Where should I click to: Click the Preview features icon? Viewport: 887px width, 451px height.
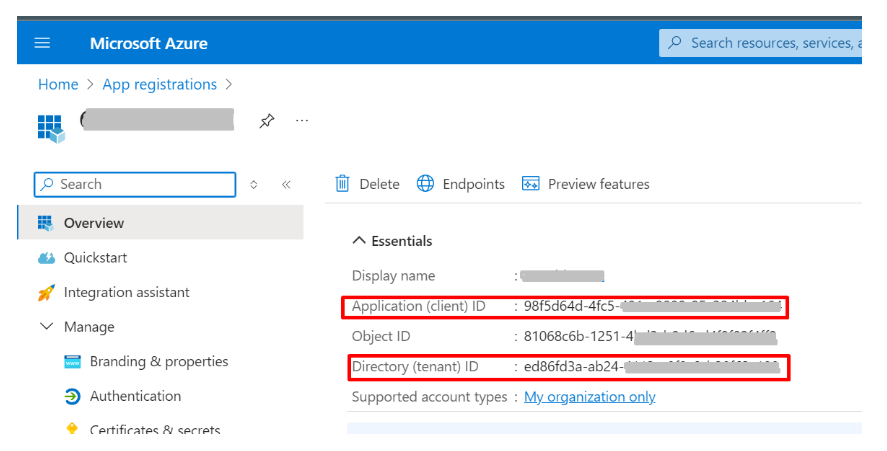[x=531, y=184]
